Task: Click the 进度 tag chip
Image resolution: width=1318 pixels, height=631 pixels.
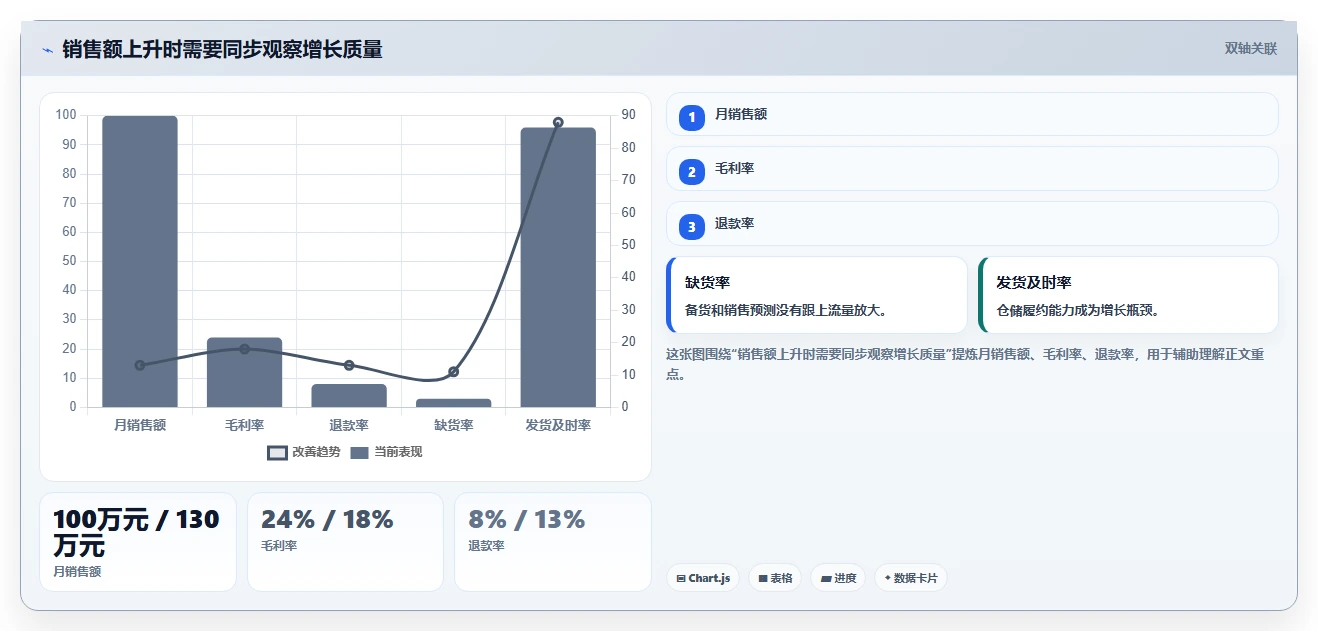Action: coord(838,578)
